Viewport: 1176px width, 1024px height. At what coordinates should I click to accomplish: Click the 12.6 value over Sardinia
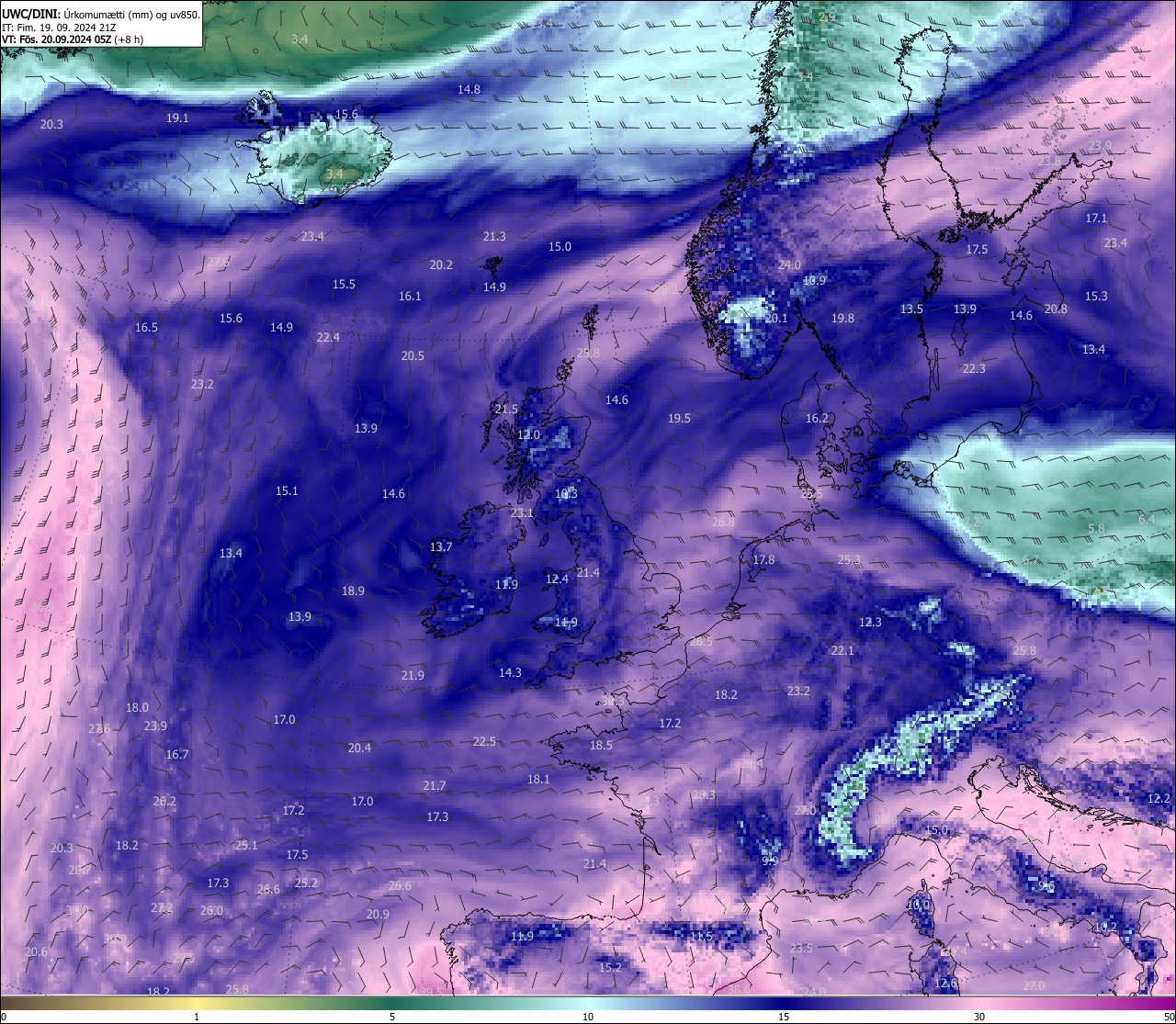pos(945,984)
